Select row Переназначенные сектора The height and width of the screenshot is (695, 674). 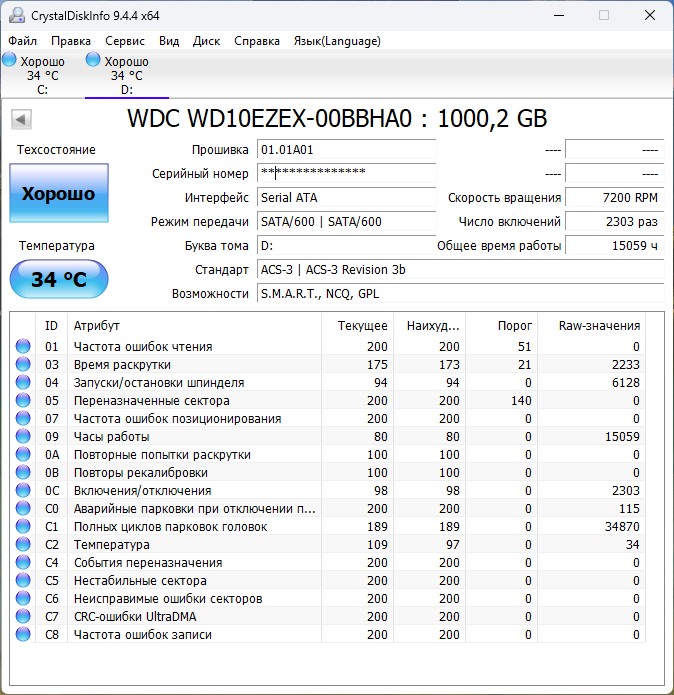[328, 400]
